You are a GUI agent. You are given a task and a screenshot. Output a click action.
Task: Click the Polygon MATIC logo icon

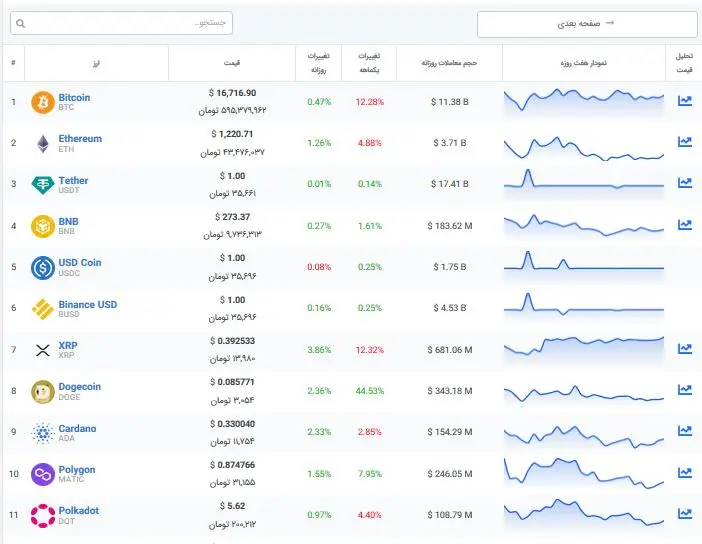pos(43,475)
